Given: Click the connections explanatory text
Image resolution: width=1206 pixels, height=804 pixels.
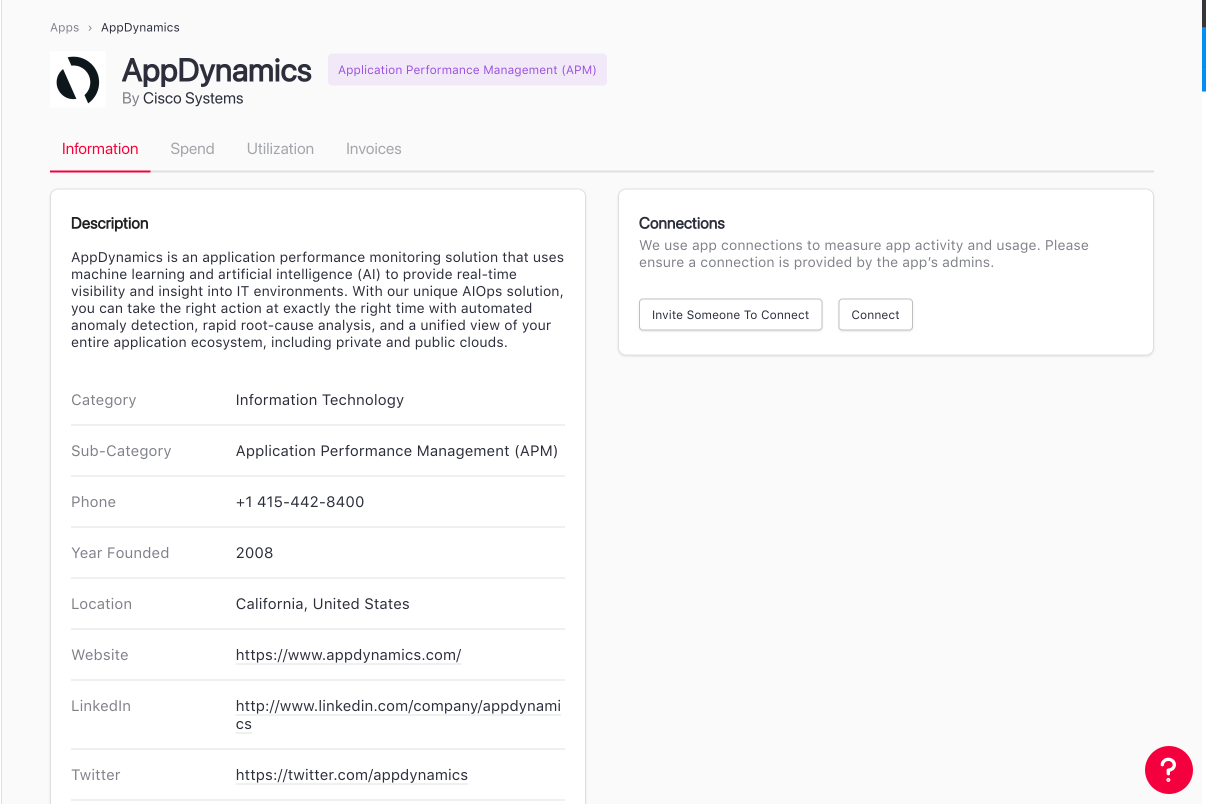Looking at the screenshot, I should 864,254.
